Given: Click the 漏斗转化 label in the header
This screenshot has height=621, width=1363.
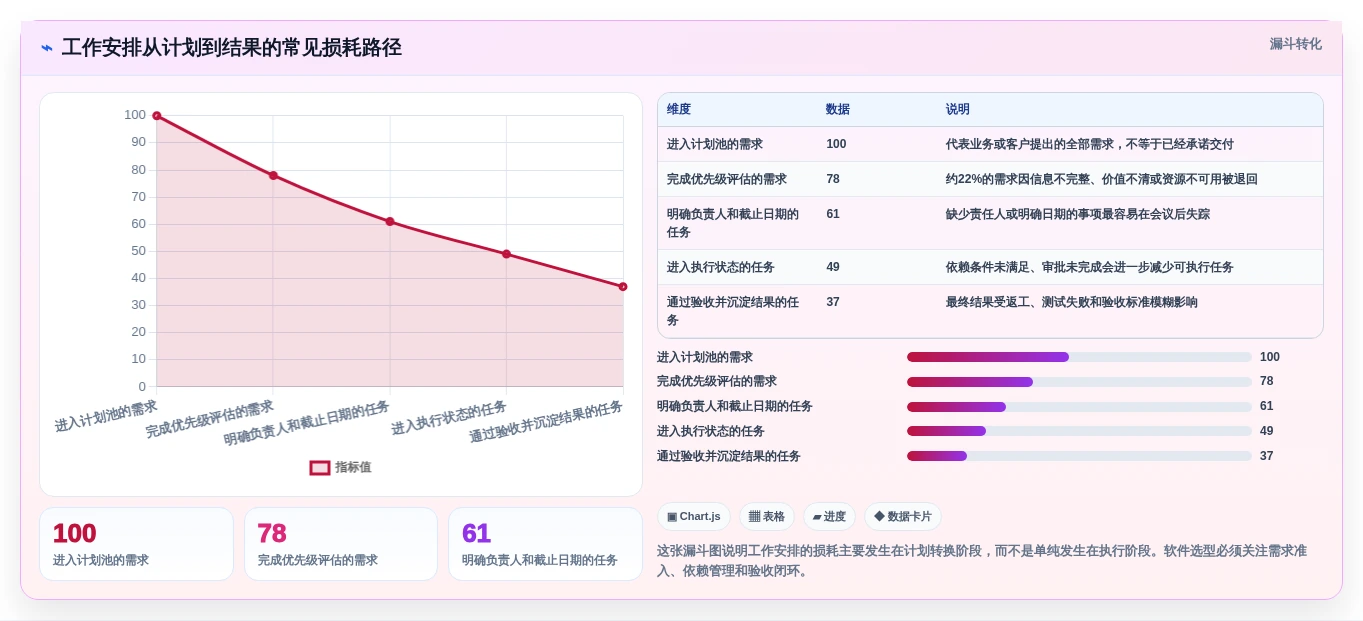Looking at the screenshot, I should (x=1295, y=44).
